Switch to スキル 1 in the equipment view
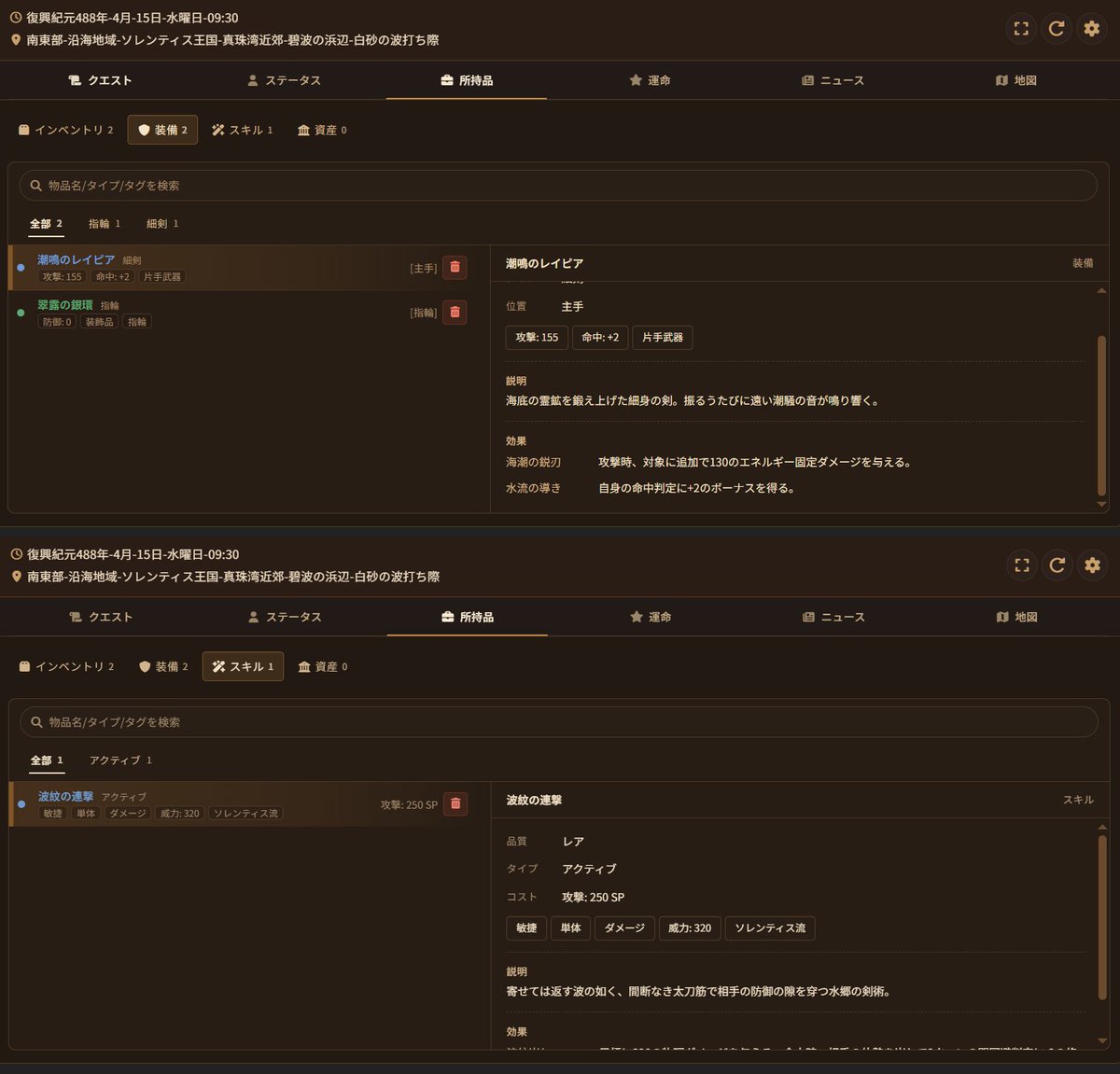This screenshot has width=1120, height=1074. click(242, 130)
